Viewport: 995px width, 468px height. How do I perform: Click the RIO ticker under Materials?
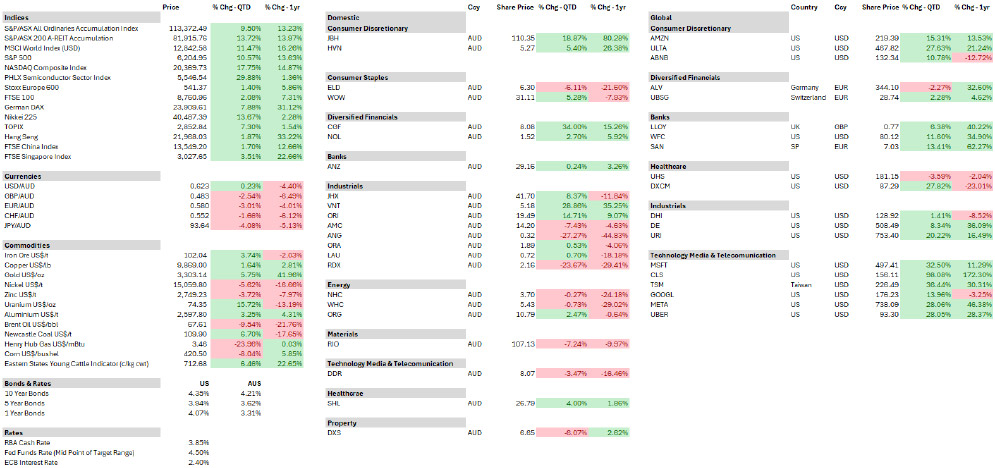333,344
